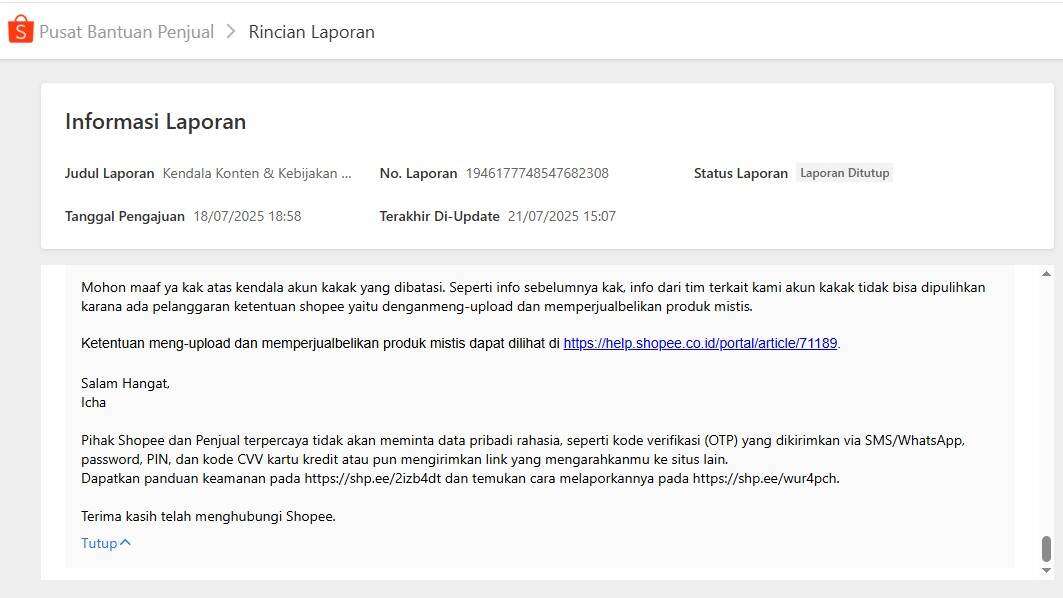Click the upward chevron beside Tutup

[x=125, y=543]
